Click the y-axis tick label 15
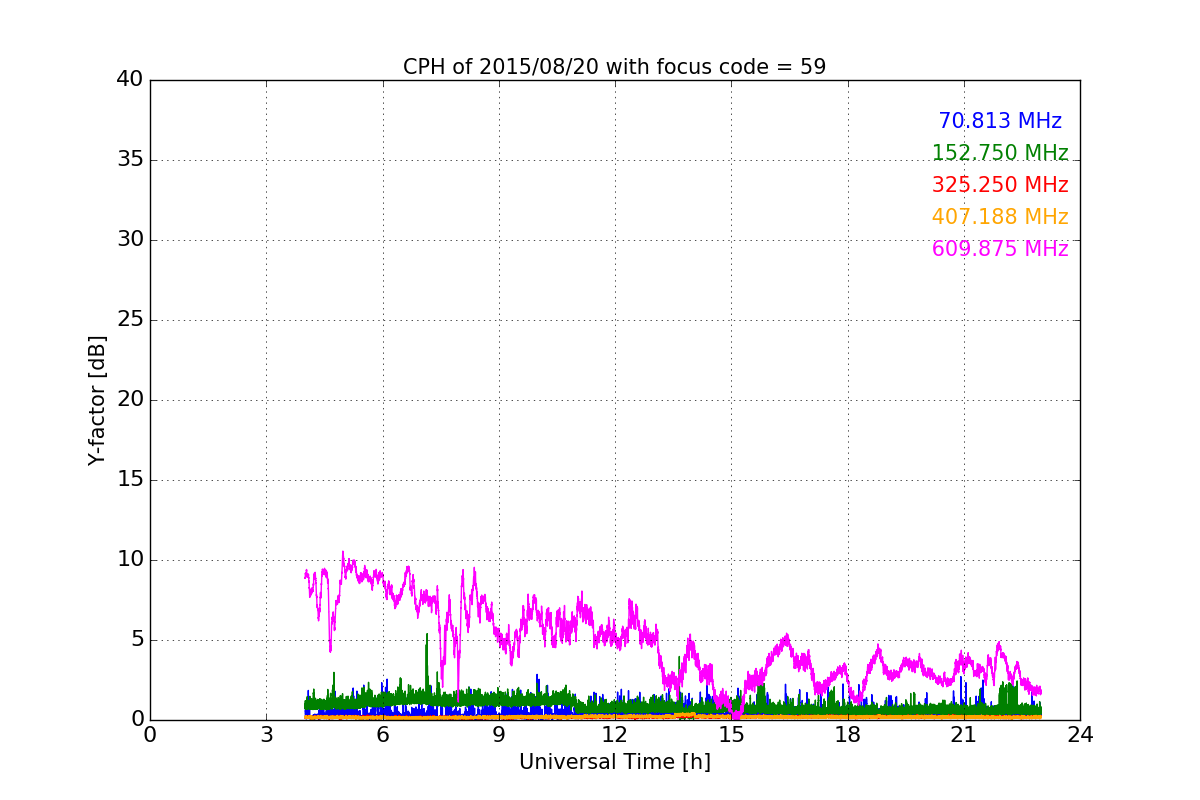This screenshot has width=1200, height=800. coord(130,480)
